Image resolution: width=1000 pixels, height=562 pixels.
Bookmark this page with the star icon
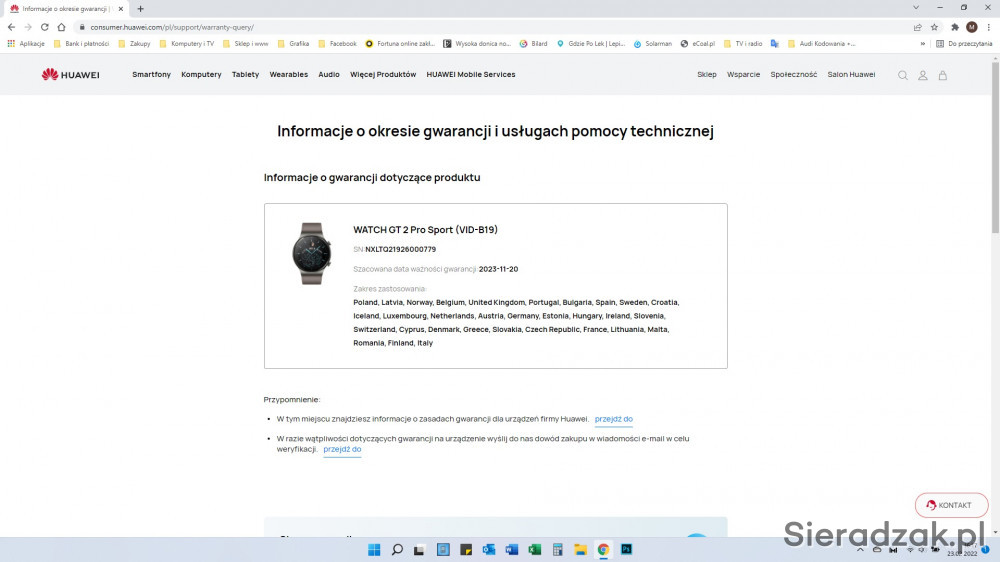pos(934,27)
